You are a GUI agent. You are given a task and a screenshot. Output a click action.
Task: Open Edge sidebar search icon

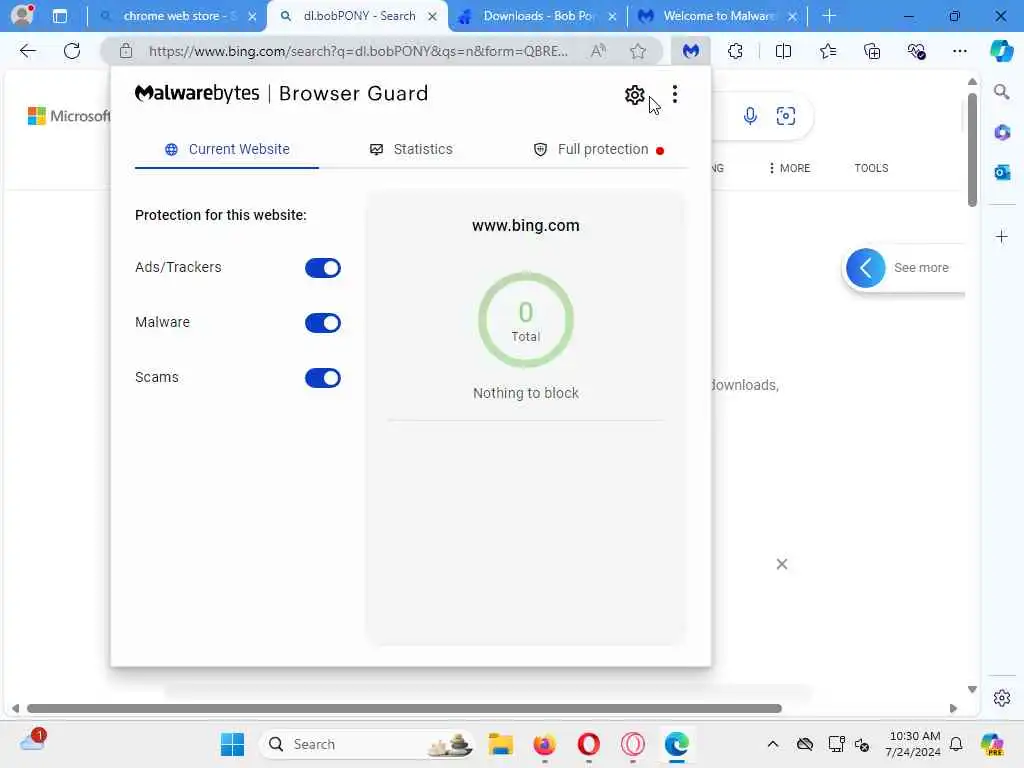1002,92
